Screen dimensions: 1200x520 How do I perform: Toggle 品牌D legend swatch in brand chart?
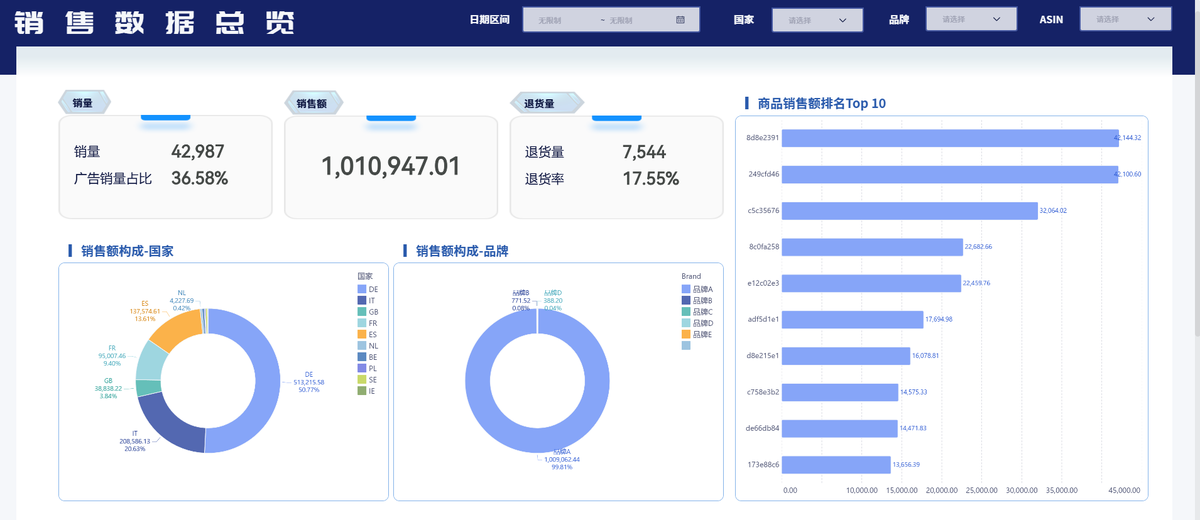click(x=686, y=323)
